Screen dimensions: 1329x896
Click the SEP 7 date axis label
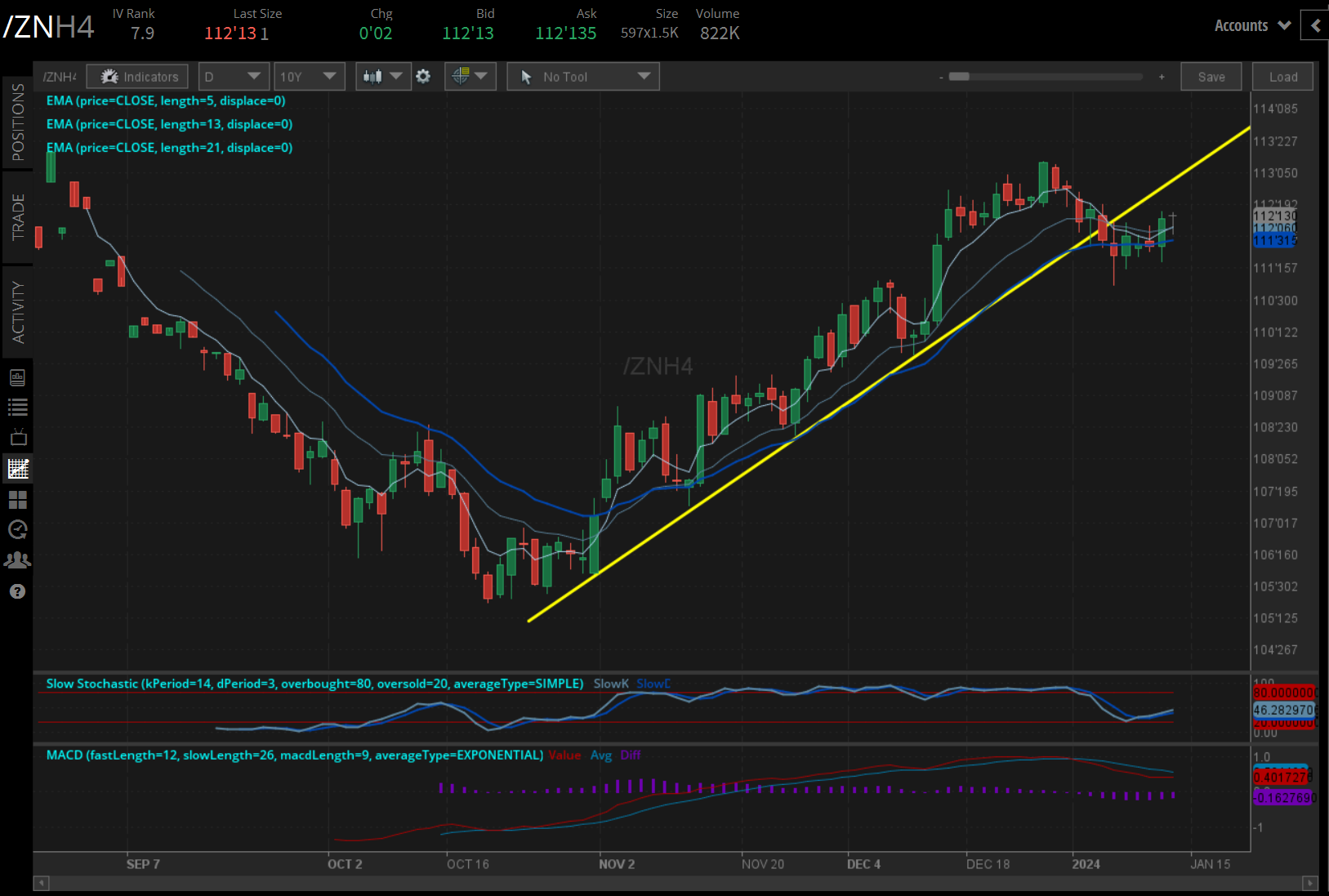coord(143,864)
